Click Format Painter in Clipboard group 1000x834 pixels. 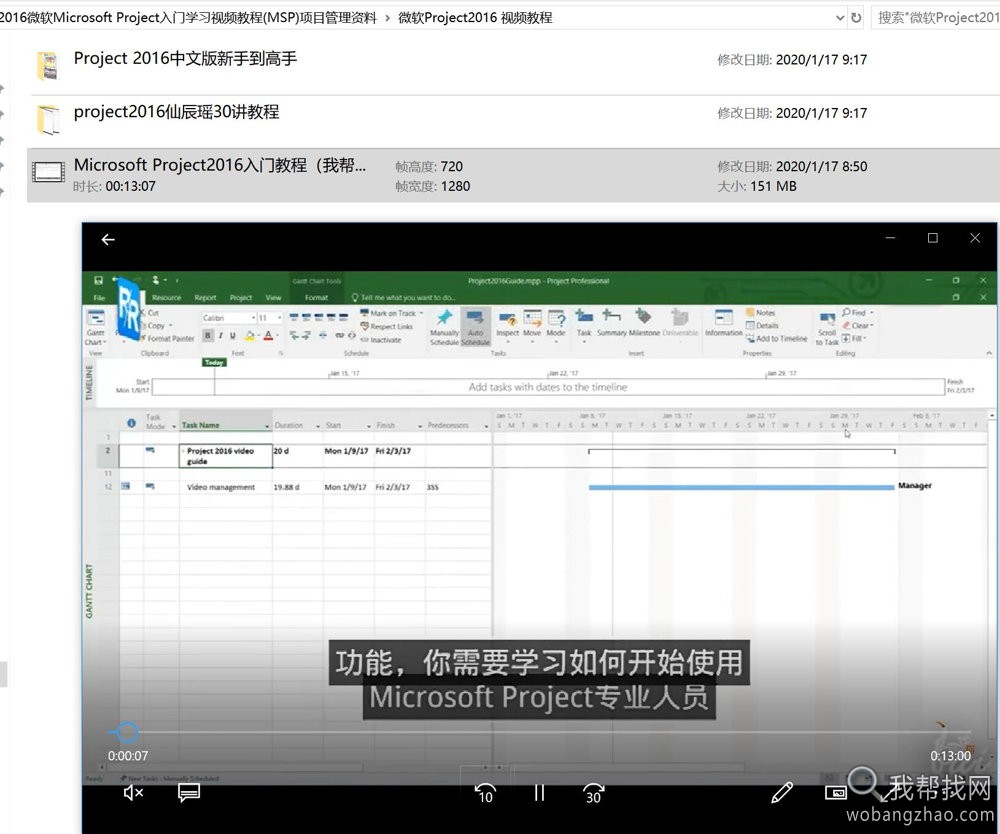point(167,339)
